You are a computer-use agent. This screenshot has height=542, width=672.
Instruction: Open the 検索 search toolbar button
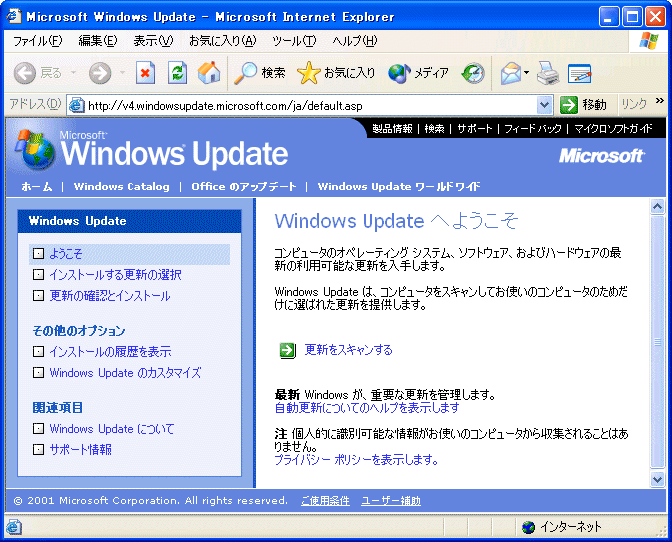(x=260, y=73)
